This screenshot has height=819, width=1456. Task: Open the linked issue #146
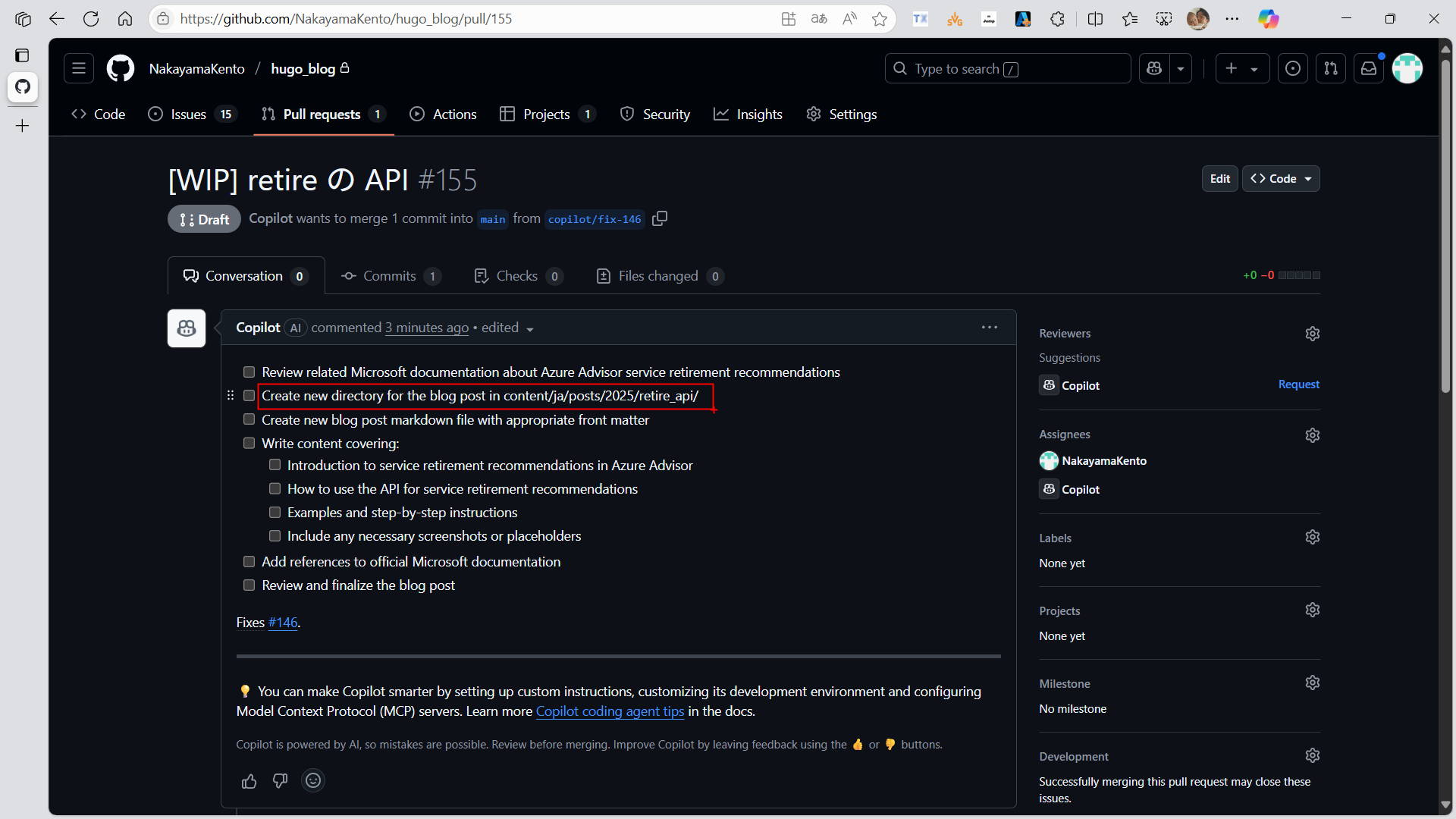tap(283, 623)
